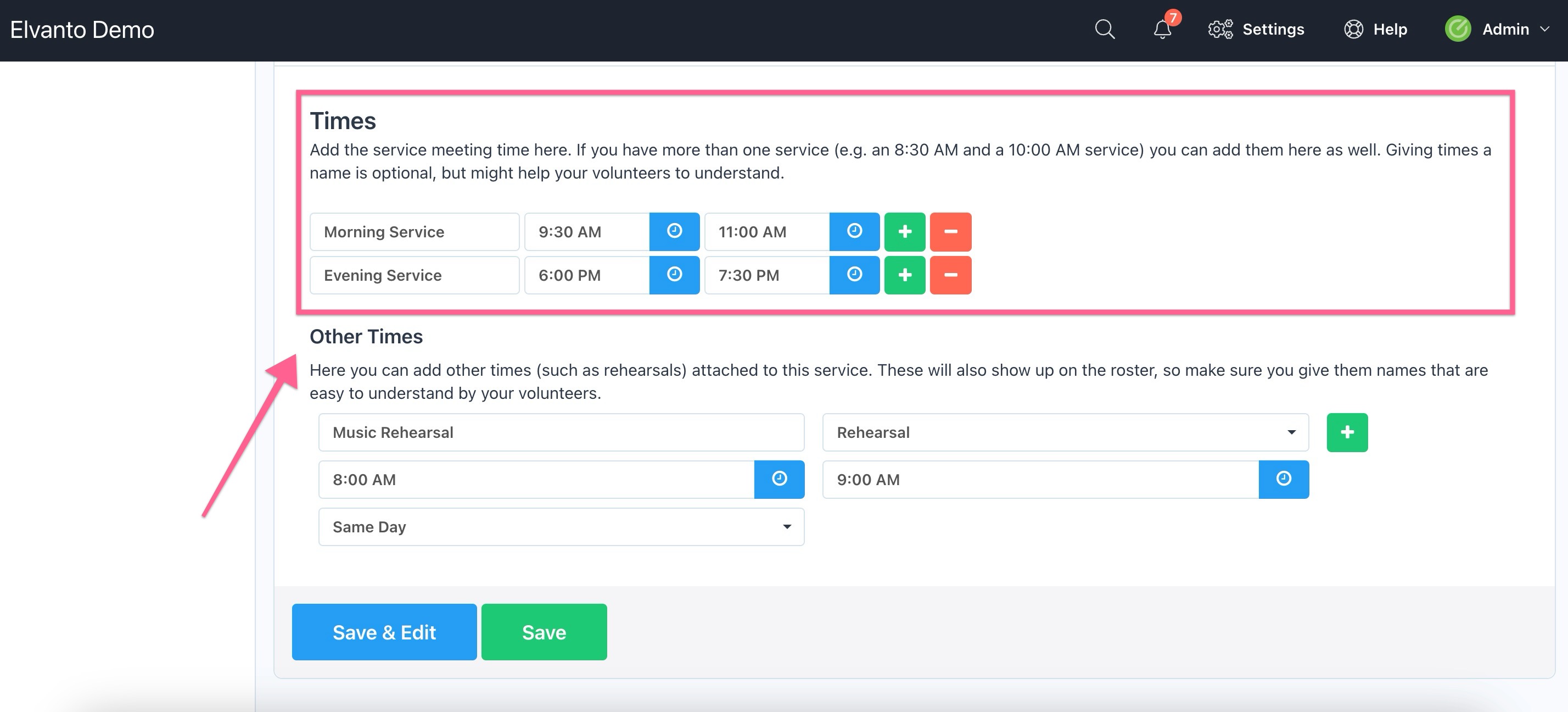
Task: Edit the 9:00 AM rehearsal end field
Action: (x=1040, y=479)
